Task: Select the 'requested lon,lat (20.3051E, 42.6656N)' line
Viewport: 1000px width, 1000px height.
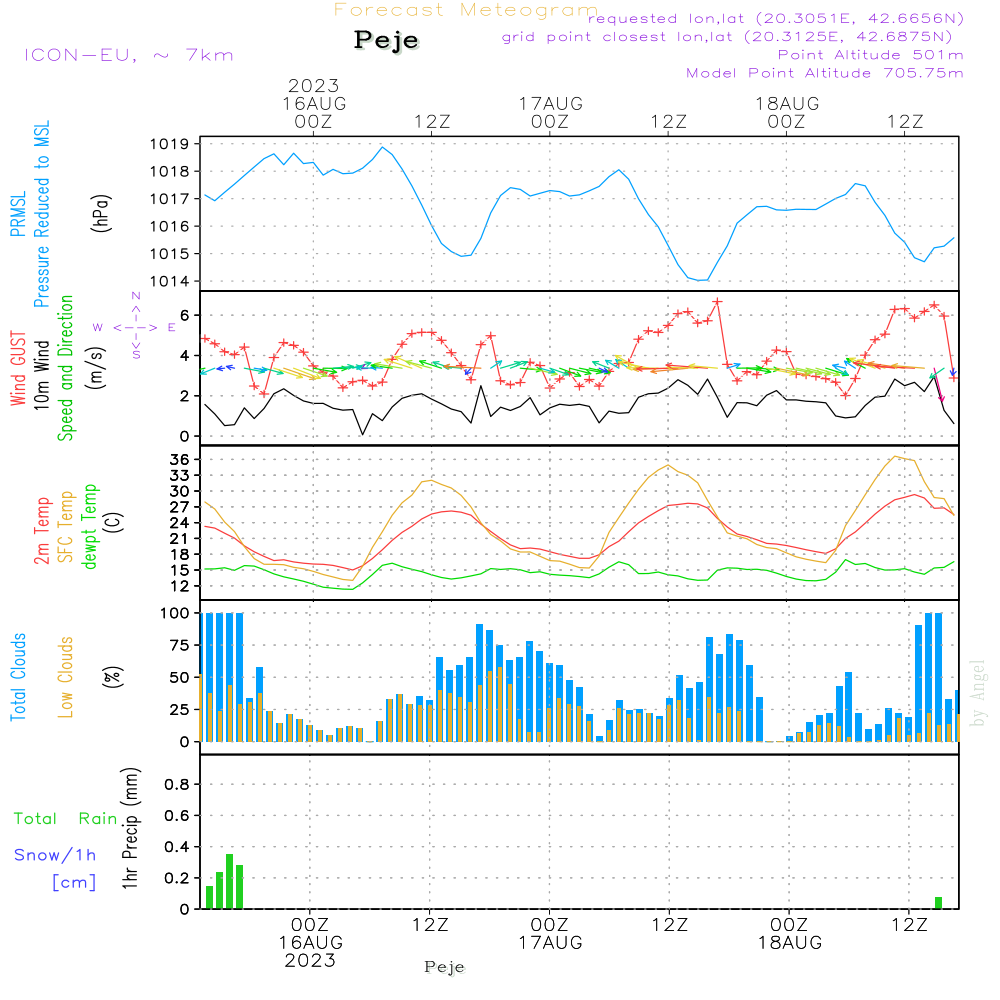Action: [776, 18]
